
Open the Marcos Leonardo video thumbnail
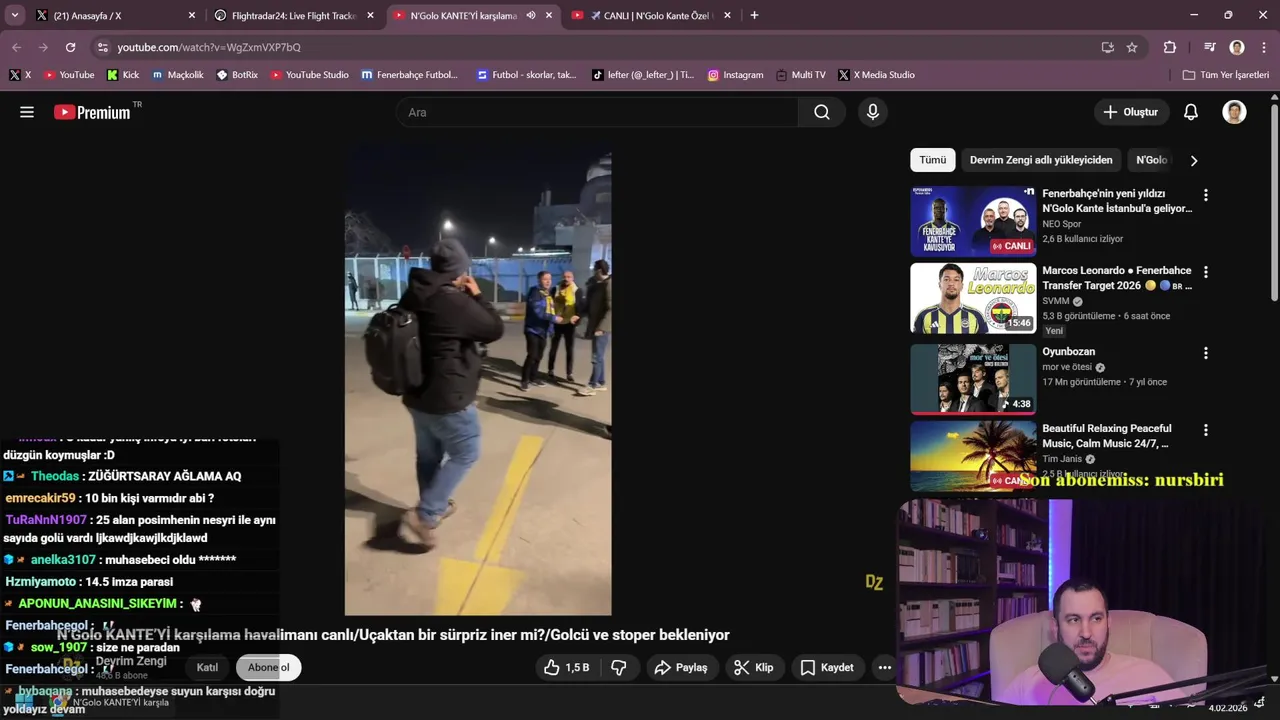[x=973, y=298]
